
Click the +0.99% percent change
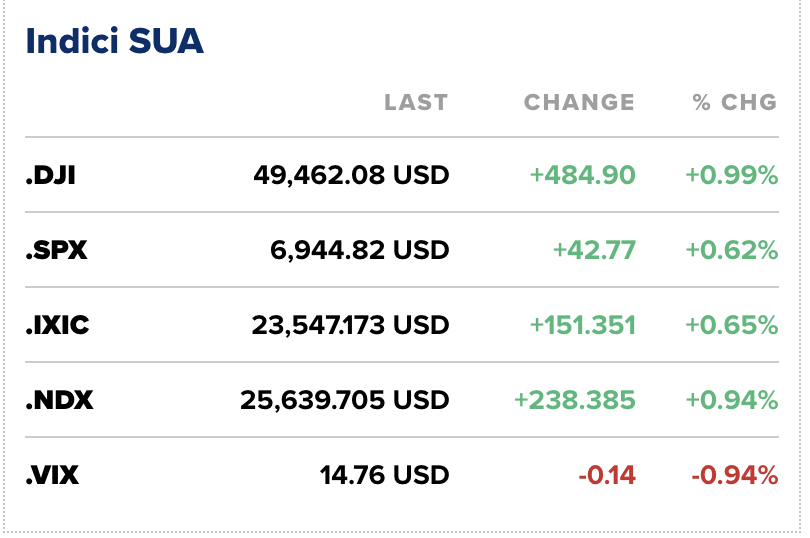(731, 176)
